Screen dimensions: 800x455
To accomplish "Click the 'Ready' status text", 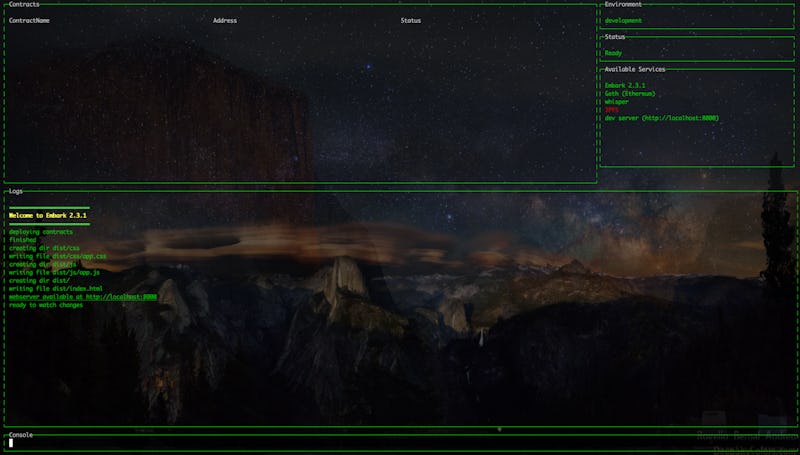I will [x=613, y=53].
